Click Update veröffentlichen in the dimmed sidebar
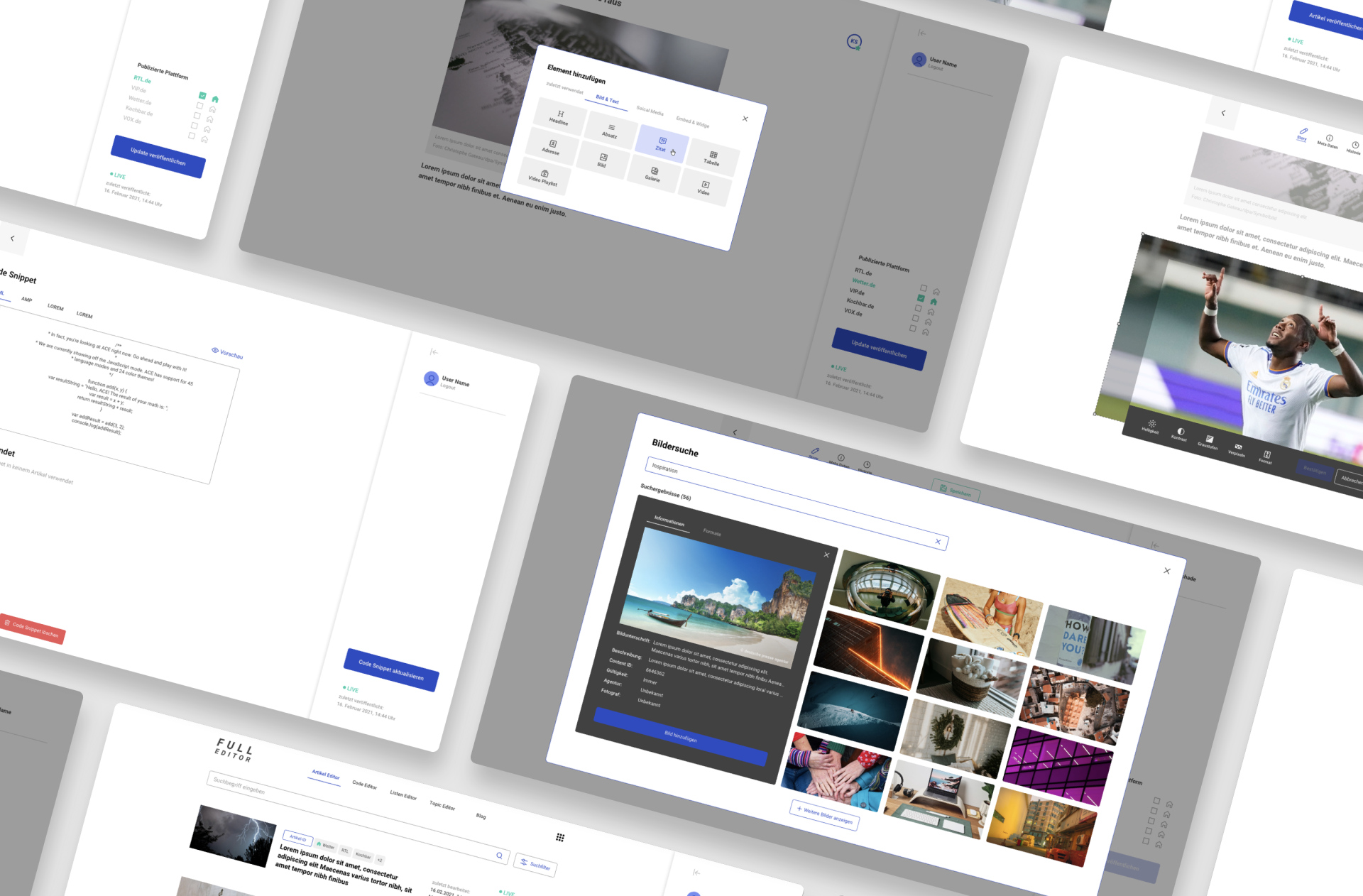 [x=880, y=349]
